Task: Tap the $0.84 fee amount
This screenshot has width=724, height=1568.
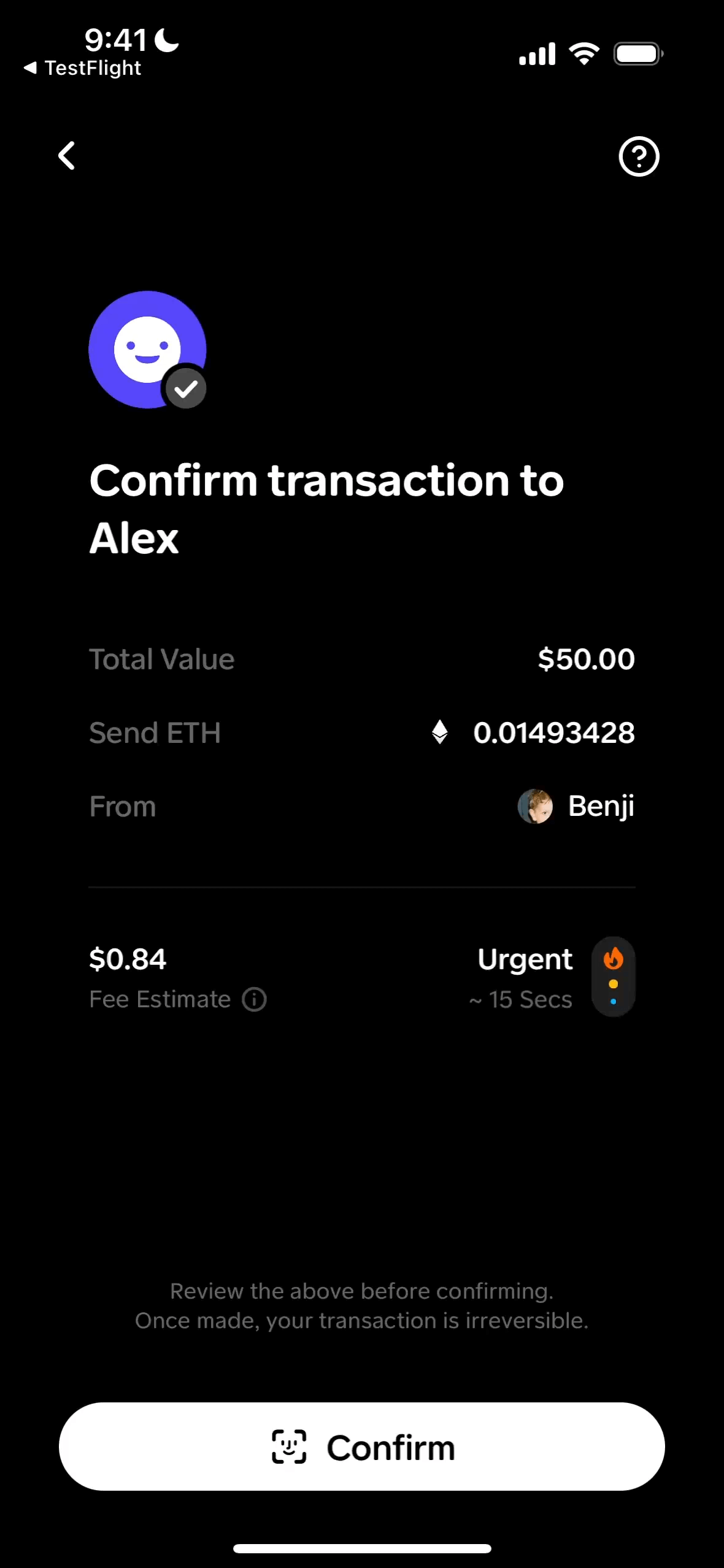Action: (128, 959)
